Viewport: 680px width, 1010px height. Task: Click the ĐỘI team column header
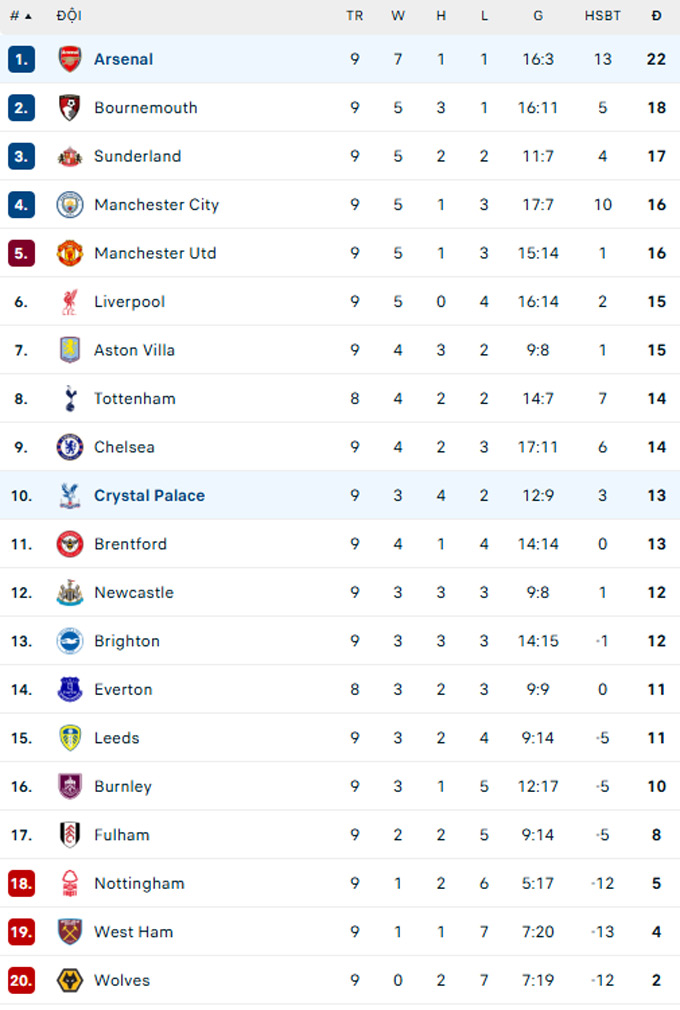[69, 16]
